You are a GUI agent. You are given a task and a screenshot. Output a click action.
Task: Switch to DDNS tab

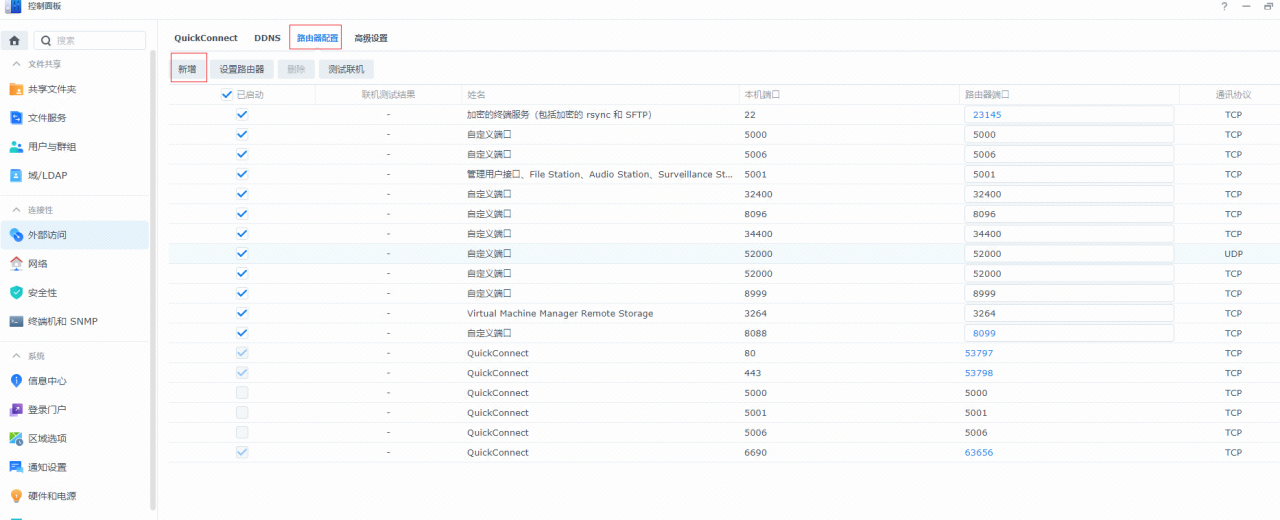pos(267,38)
